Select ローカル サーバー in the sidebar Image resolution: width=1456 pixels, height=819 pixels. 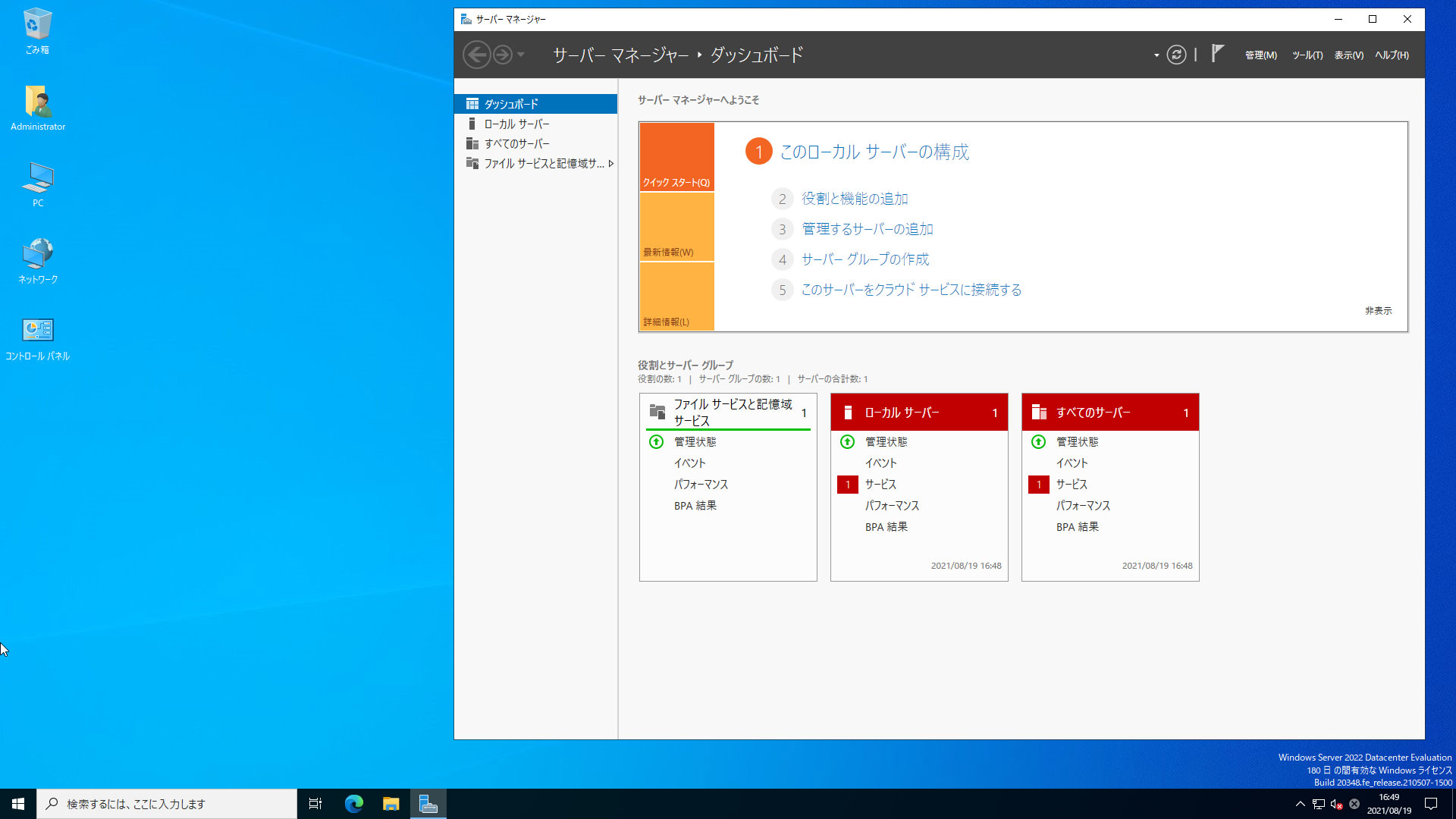[x=535, y=124]
